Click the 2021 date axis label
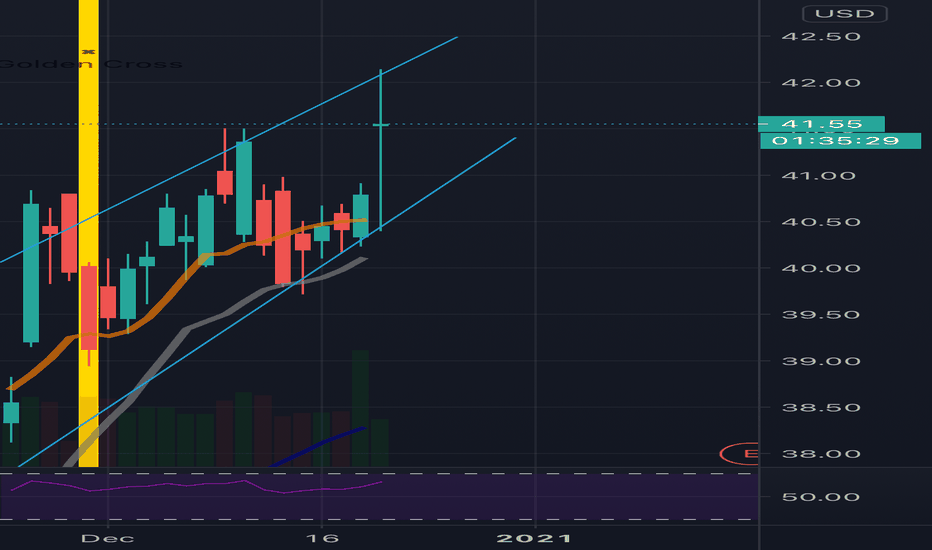932x550 pixels. pos(534,539)
